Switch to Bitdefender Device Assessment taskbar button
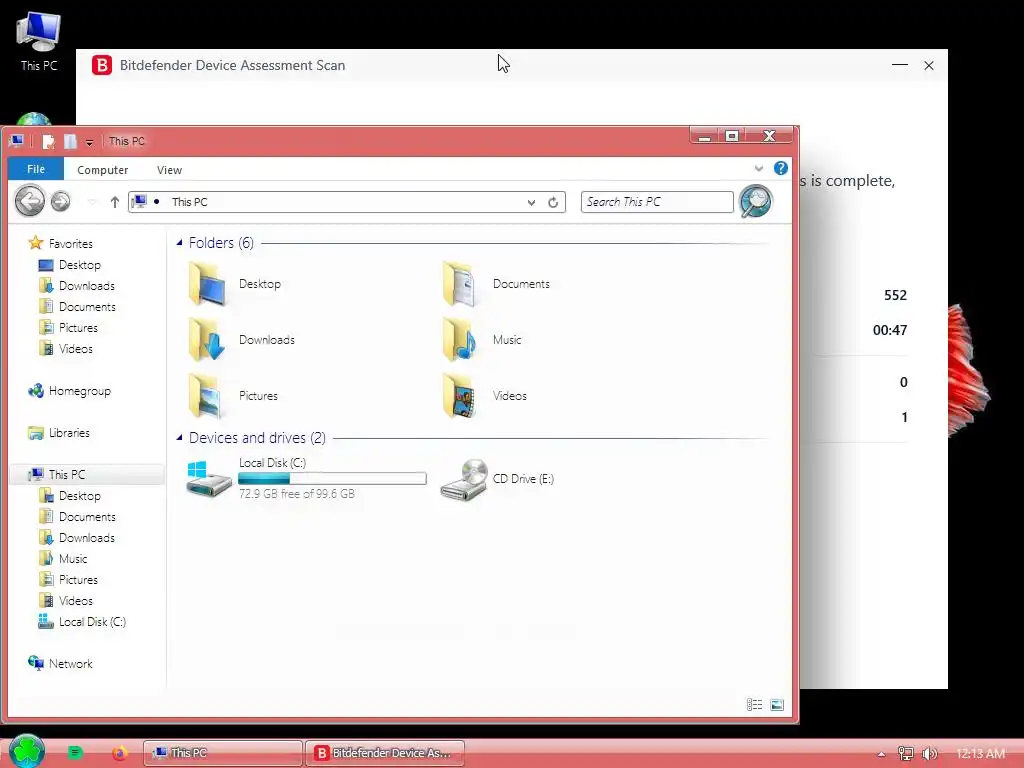The height and width of the screenshot is (768, 1024). [x=385, y=753]
